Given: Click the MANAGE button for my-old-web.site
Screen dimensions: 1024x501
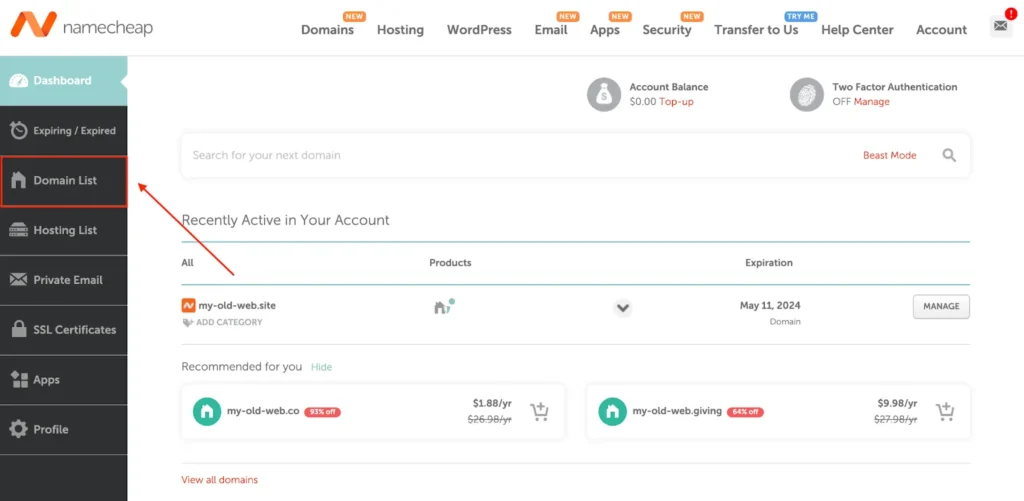Looking at the screenshot, I should [941, 306].
